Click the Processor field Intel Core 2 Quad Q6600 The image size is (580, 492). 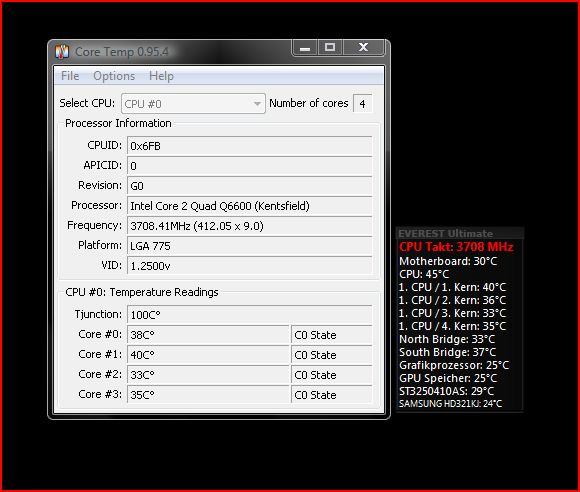pyautogui.click(x=250, y=206)
